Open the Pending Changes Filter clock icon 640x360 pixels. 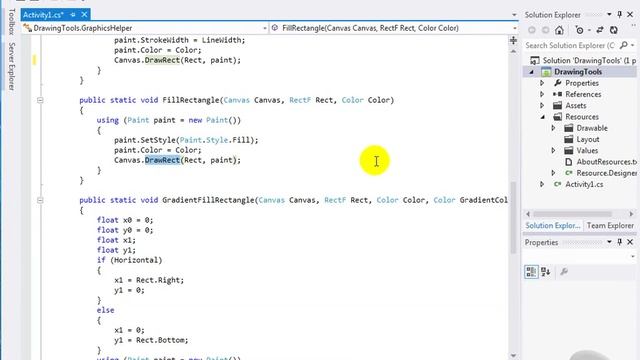[579, 30]
